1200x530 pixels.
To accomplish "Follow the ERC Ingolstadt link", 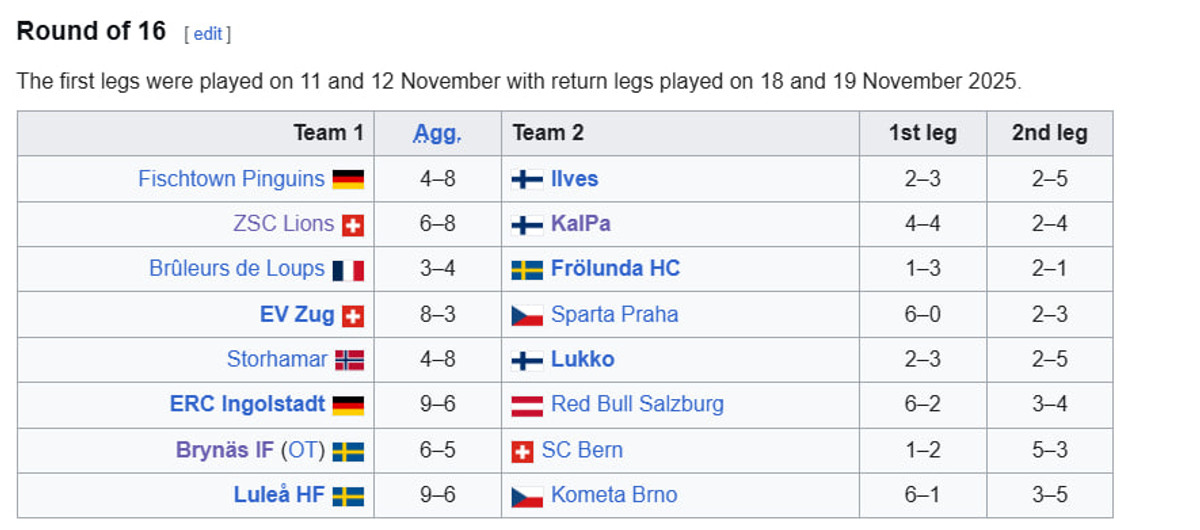I will click(247, 404).
